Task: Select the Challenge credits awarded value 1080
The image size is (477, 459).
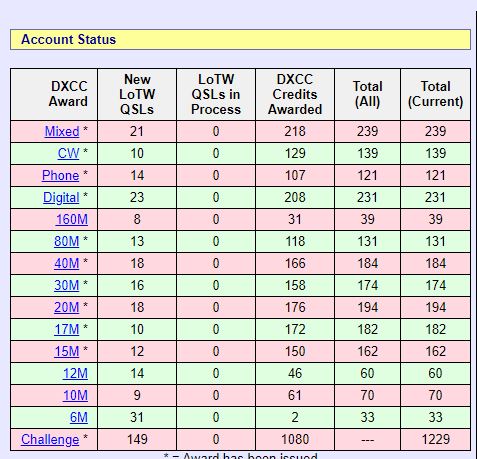Action: [295, 439]
